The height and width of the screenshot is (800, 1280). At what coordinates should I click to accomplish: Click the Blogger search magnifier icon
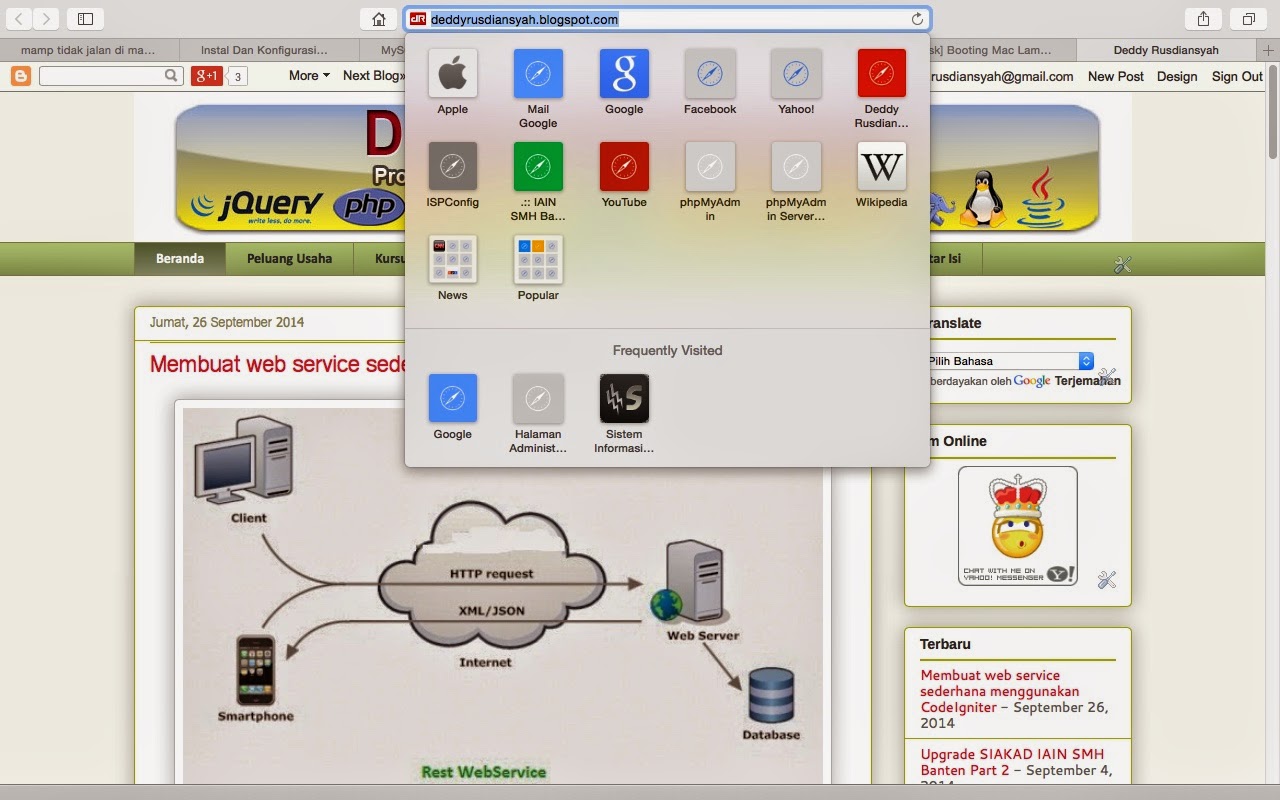coord(172,75)
